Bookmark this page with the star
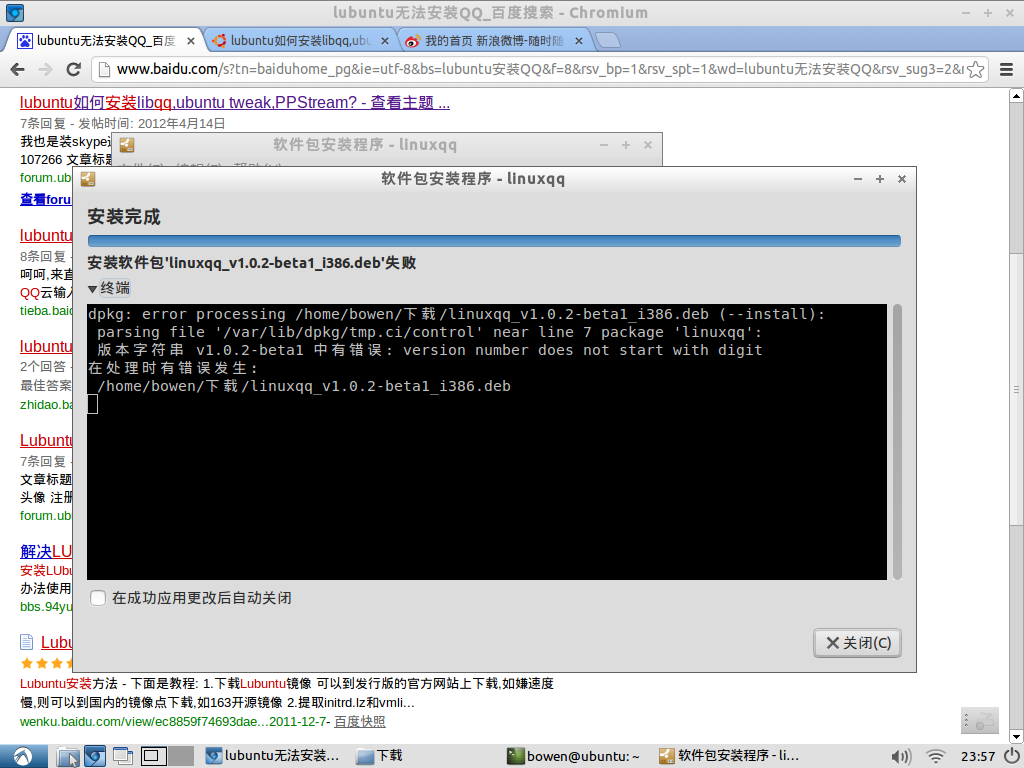Viewport: 1024px width, 768px height. [976, 69]
